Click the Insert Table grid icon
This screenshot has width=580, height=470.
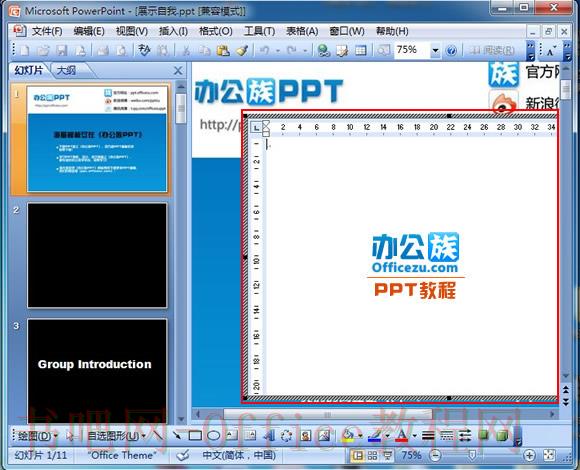click(x=361, y=50)
